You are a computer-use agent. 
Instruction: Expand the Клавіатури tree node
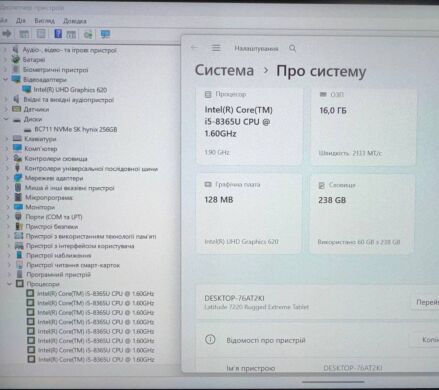point(7,139)
